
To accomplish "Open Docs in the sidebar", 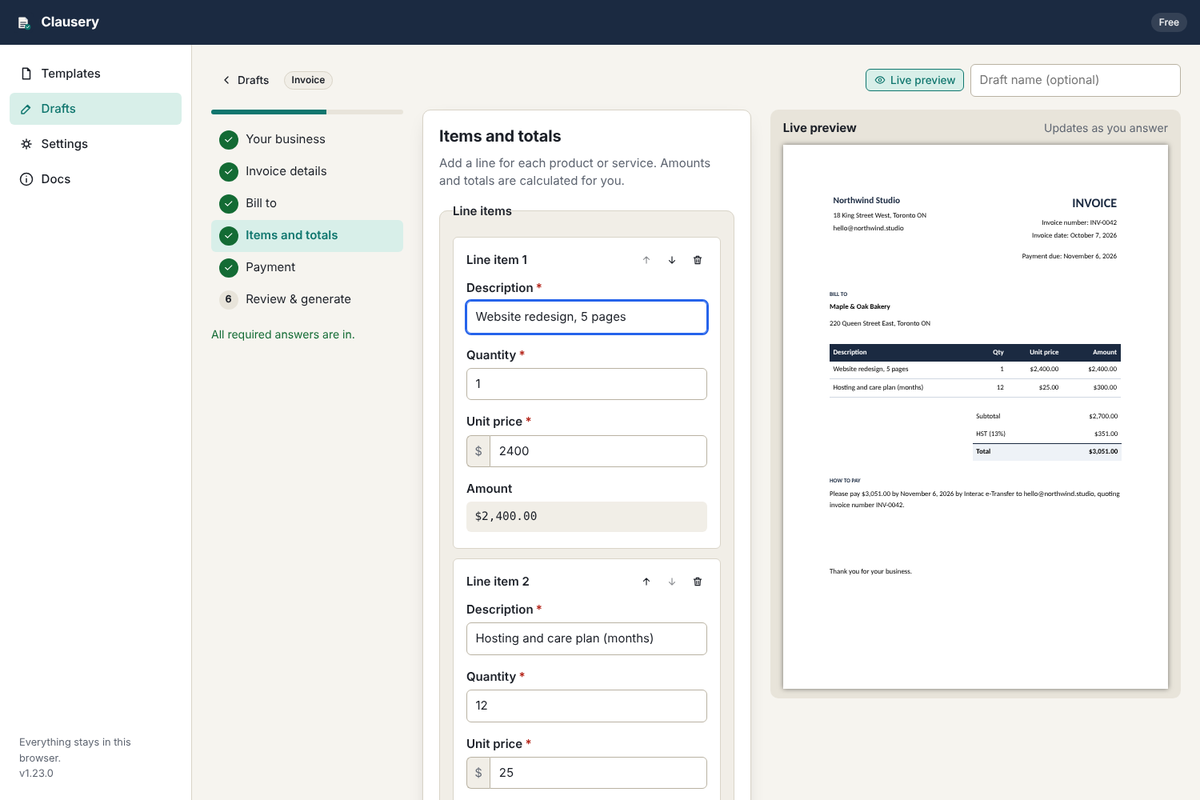I will point(96,179).
